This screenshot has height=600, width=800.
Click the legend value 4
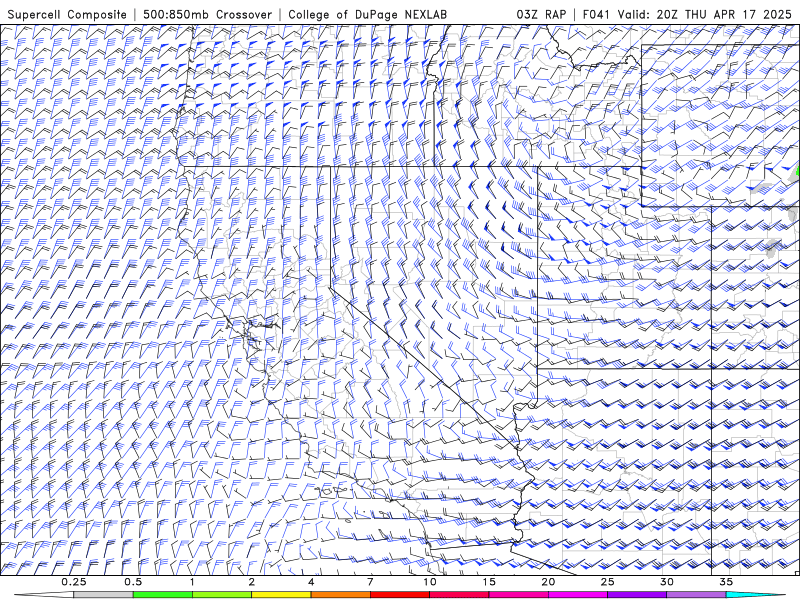(311, 582)
